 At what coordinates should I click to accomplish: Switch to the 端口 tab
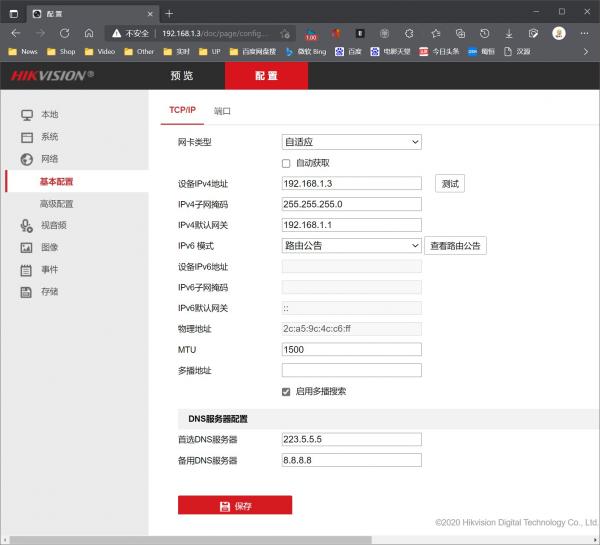pos(222,111)
